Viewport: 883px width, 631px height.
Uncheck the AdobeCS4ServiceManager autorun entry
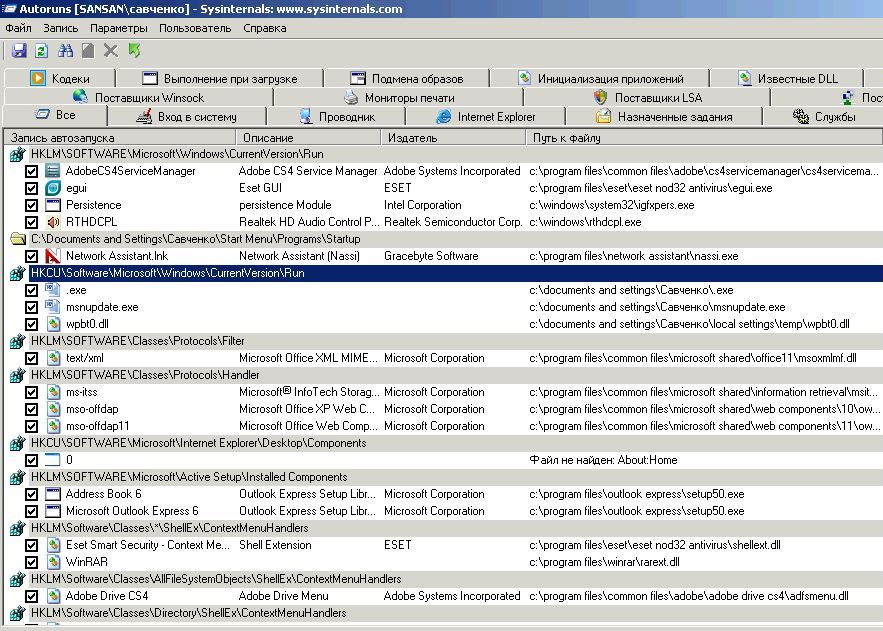(x=32, y=171)
